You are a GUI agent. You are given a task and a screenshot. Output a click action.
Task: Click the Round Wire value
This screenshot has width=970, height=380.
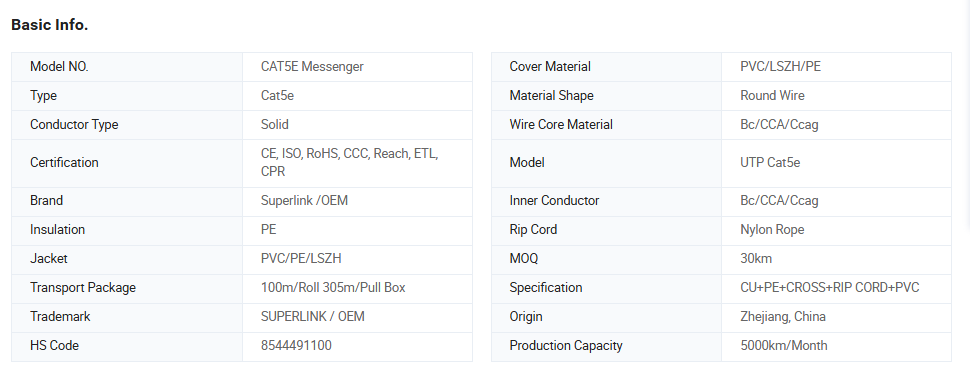pyautogui.click(x=772, y=96)
